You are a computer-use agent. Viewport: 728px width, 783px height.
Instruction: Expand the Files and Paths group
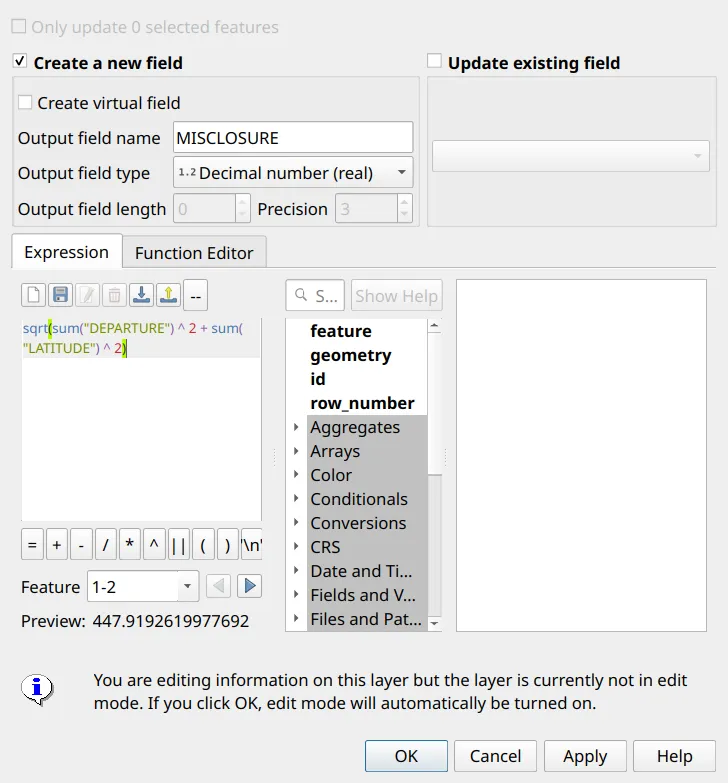tap(296, 618)
